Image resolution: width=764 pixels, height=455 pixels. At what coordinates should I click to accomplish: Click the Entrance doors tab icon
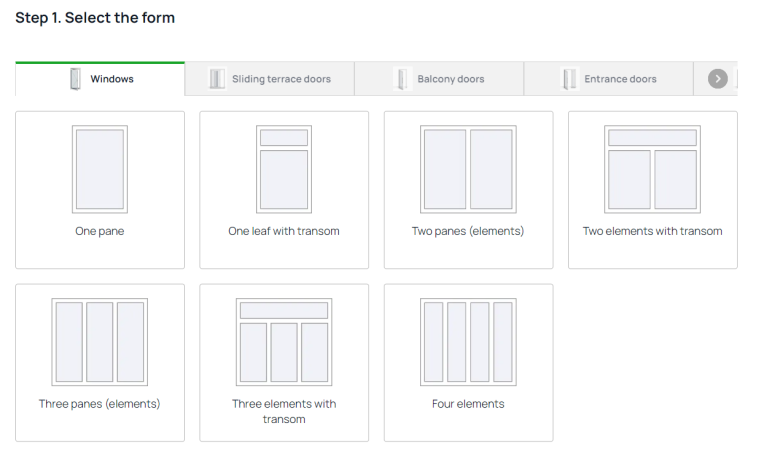[570, 79]
